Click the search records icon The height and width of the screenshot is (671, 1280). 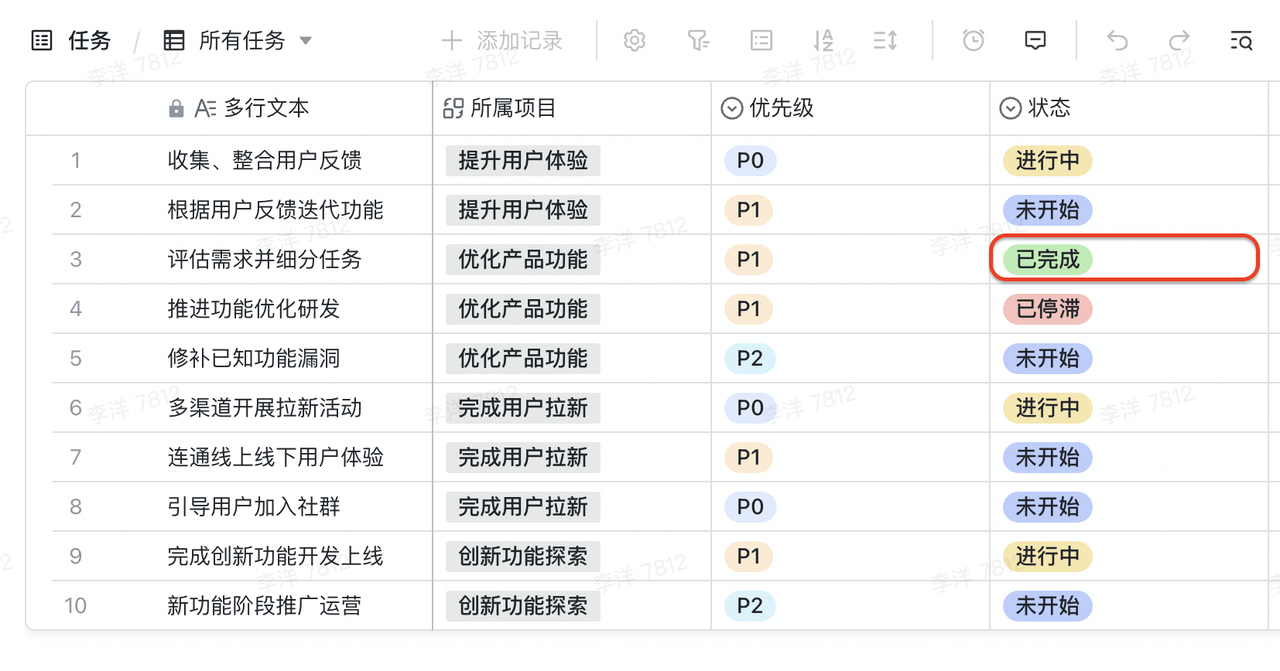[x=1241, y=41]
